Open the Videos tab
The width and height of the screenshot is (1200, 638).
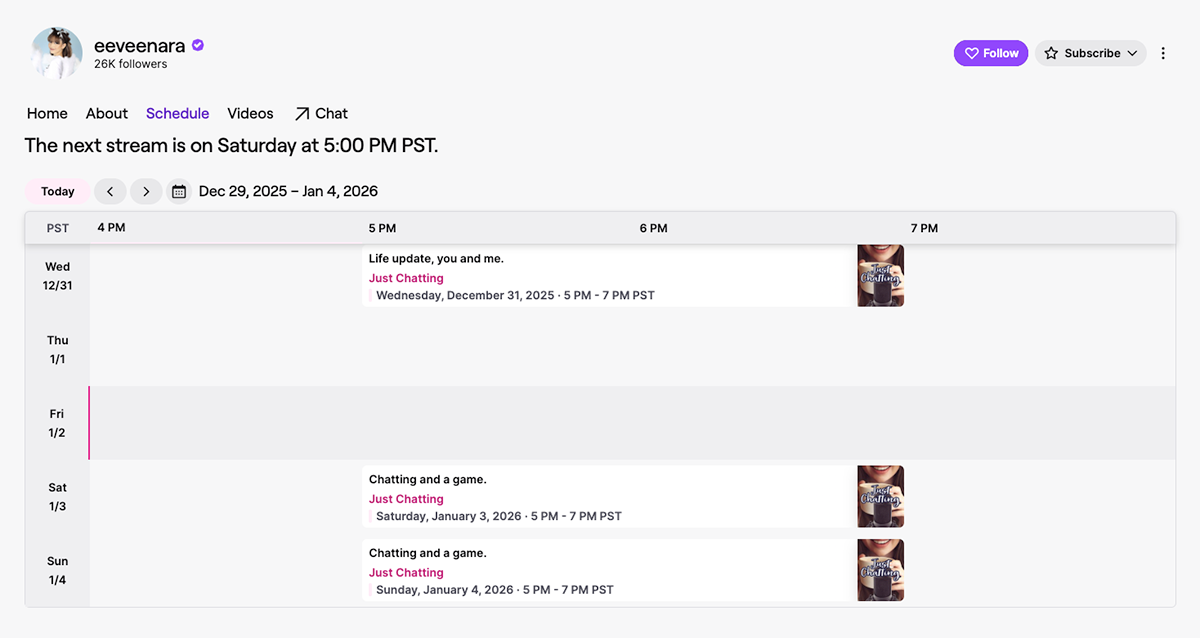(x=250, y=113)
